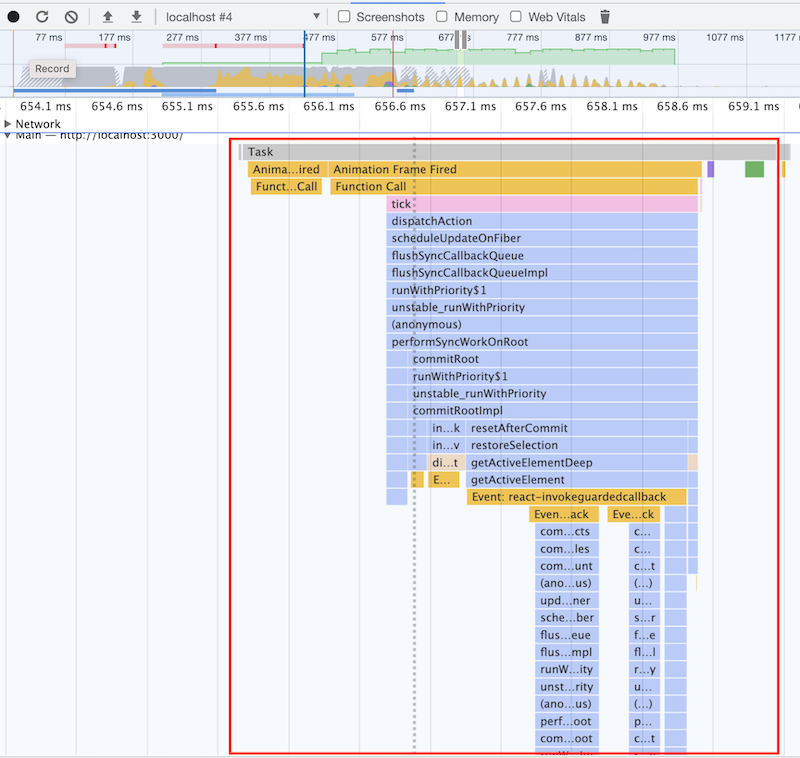The height and width of the screenshot is (758, 800).
Task: Select the (anonymous) frame below unstable_runWithPriority
Action: (x=542, y=324)
